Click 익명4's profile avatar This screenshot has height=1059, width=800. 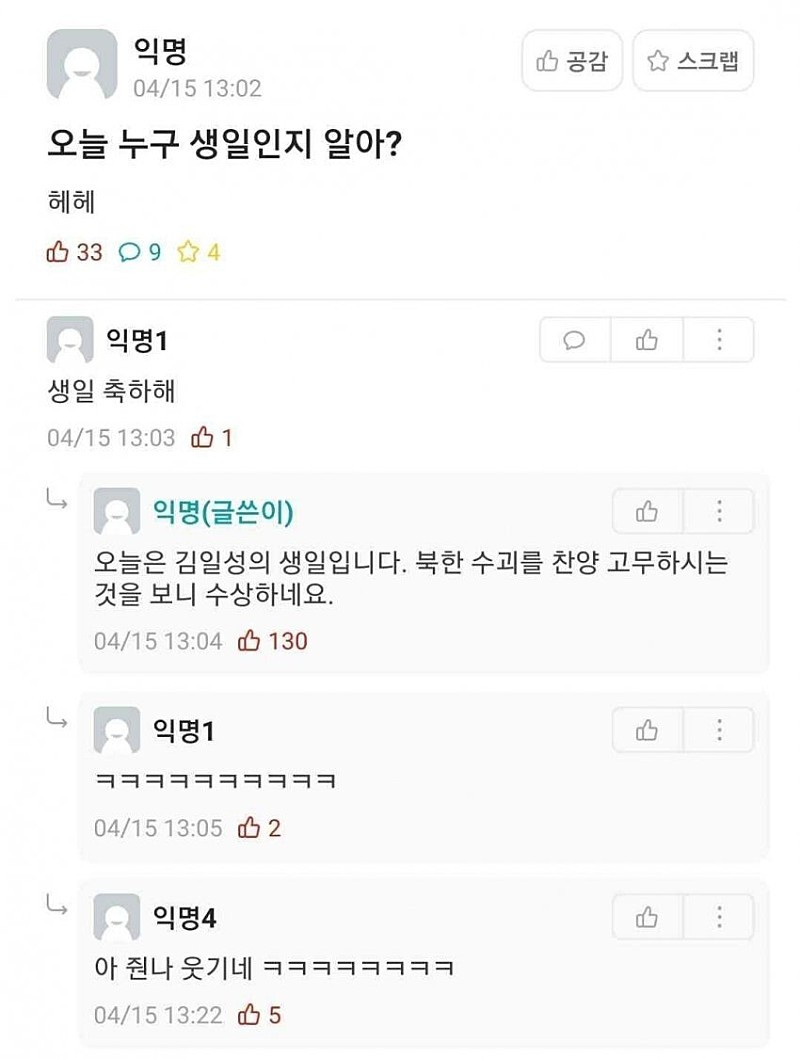tap(117, 917)
